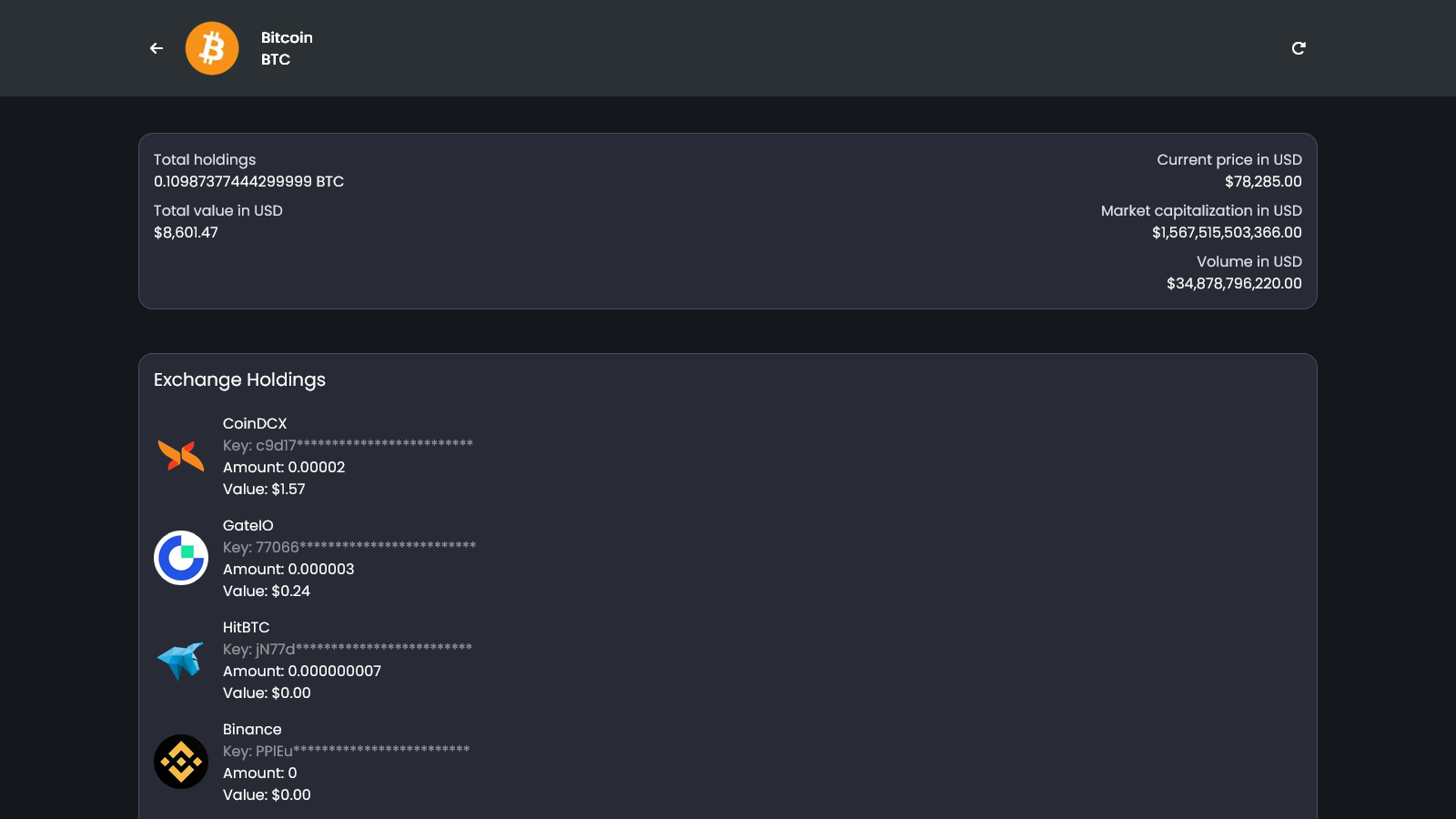
Task: Select the HitBTC key jN77d
Action: coord(348,649)
